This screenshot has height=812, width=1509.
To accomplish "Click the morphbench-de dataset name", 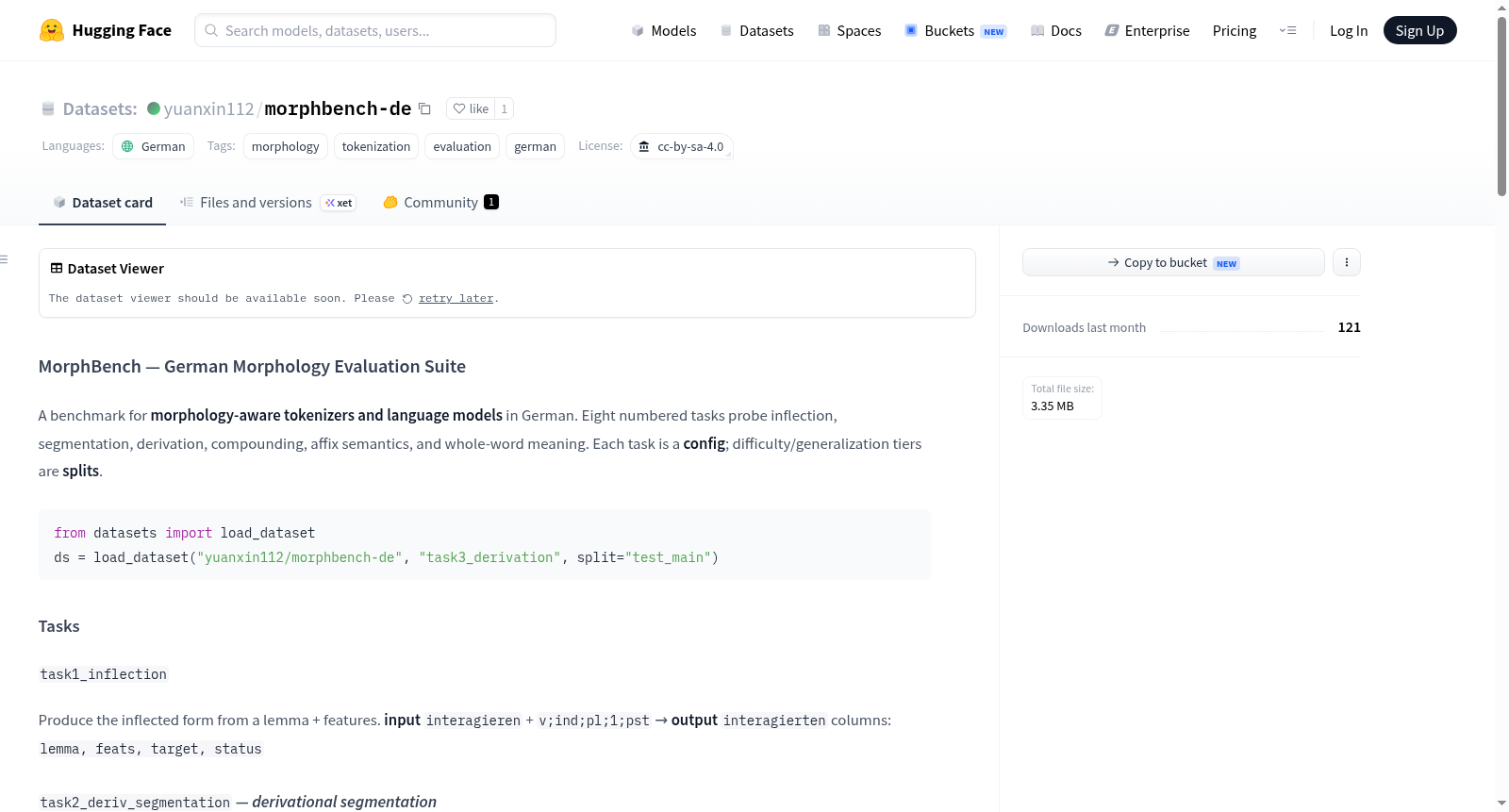I will click(x=338, y=109).
